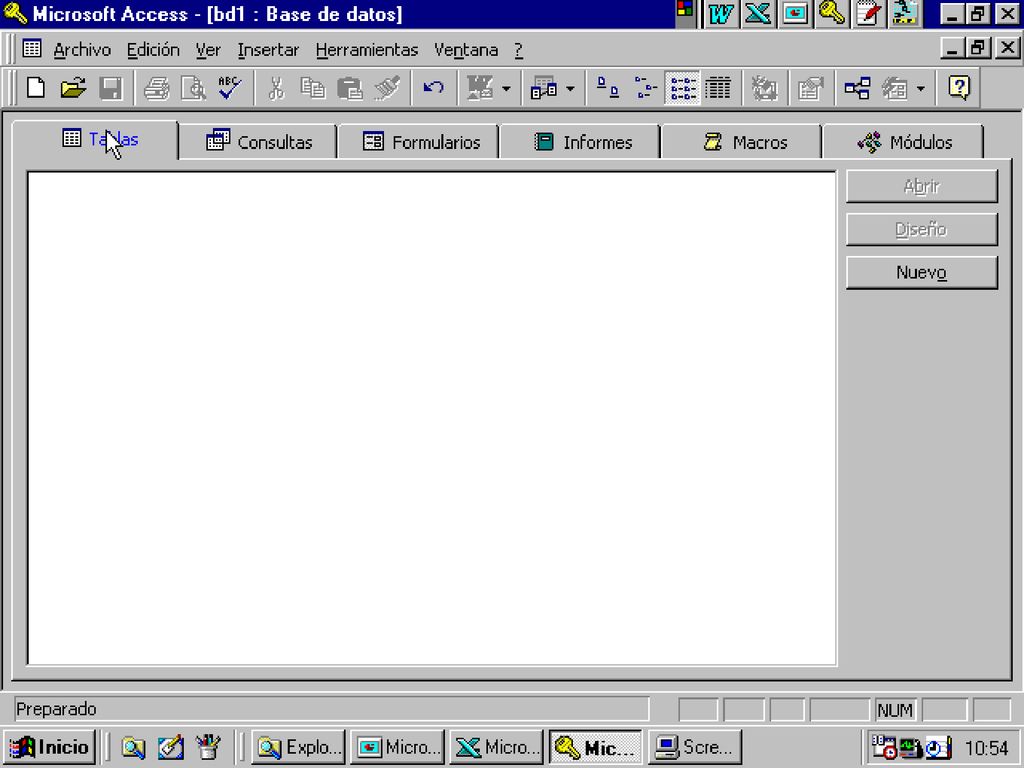Click the notepad and pen icon in the shortcut bar
Image resolution: width=1024 pixels, height=768 pixels.
pos(869,14)
